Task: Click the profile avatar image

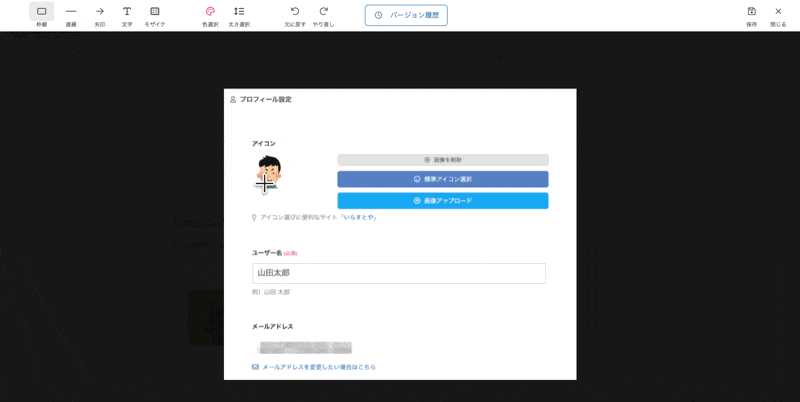Action: [x=268, y=174]
